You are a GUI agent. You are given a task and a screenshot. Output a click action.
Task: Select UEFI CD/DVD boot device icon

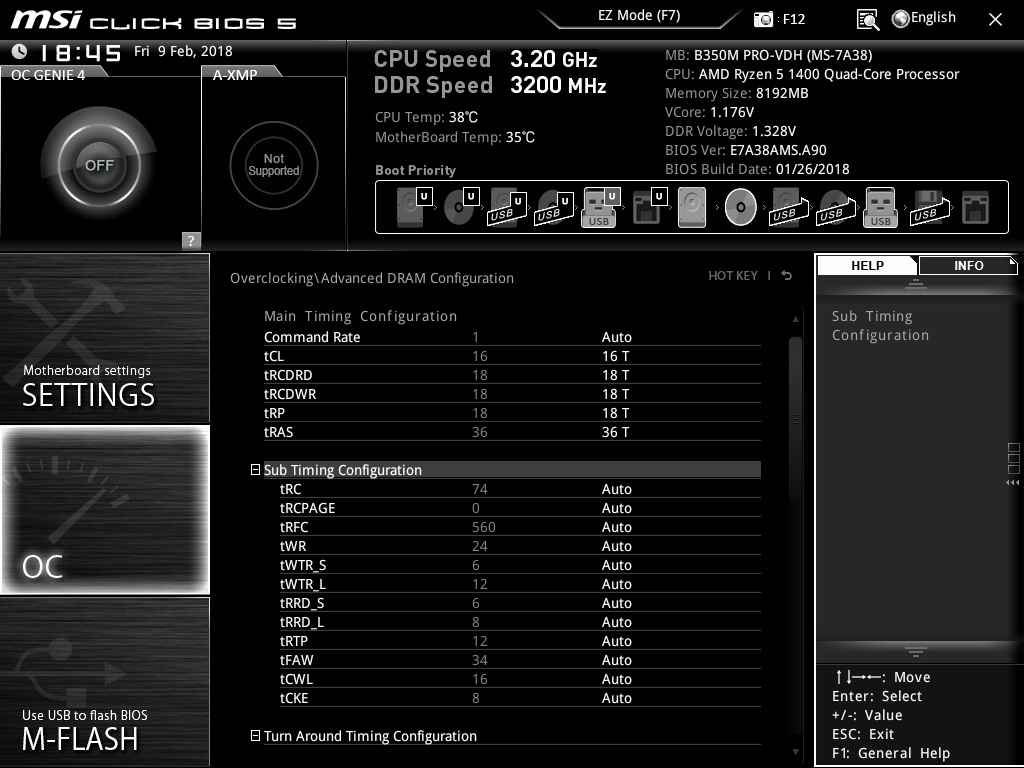(461, 206)
